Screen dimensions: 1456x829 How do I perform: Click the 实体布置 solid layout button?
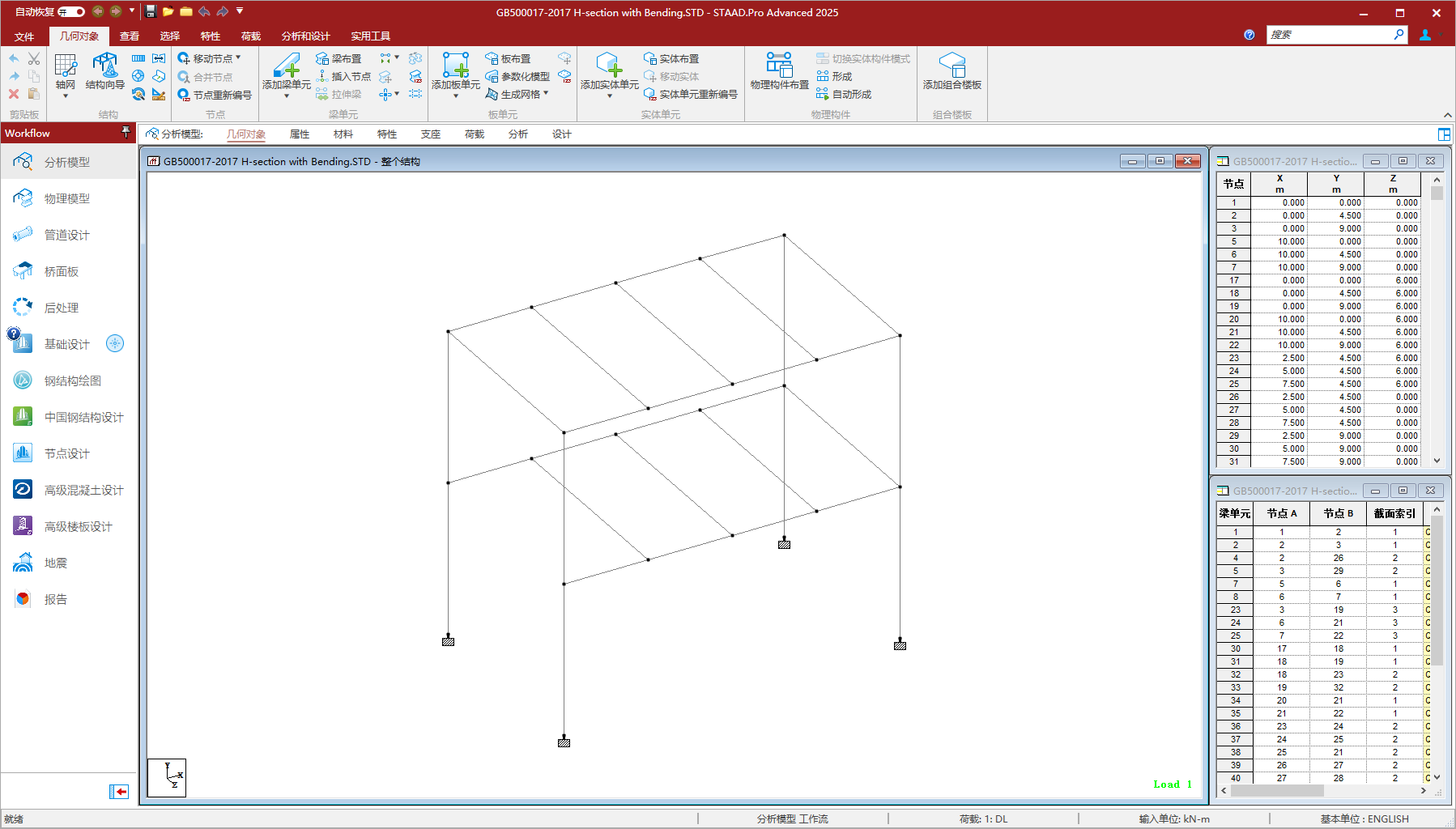671,58
